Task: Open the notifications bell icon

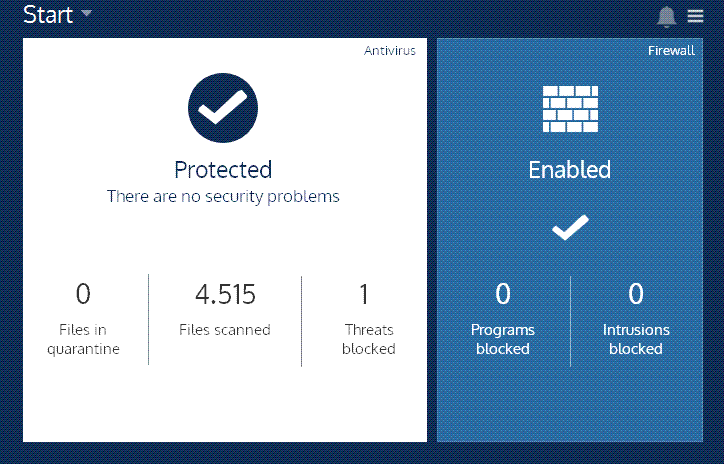Action: pos(666,17)
